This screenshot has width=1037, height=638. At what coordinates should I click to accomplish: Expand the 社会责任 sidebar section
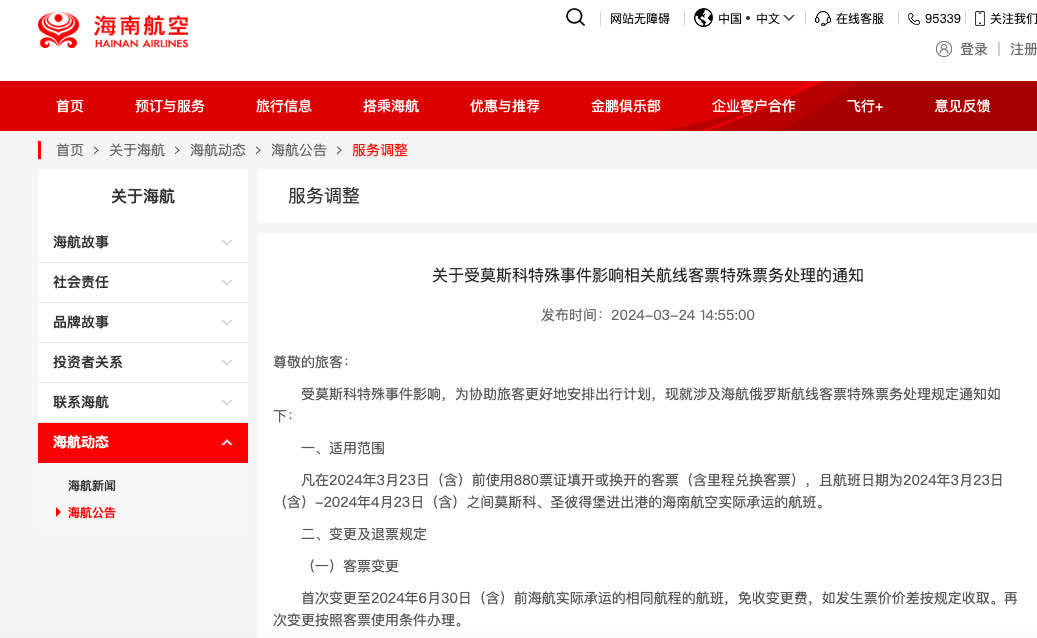[226, 282]
